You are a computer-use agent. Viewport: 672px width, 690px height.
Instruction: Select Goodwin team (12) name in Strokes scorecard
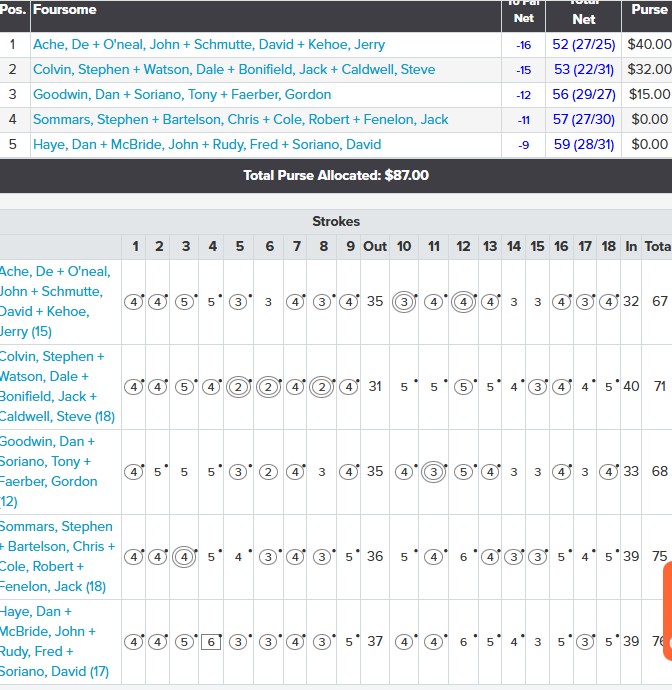pyautogui.click(x=56, y=471)
